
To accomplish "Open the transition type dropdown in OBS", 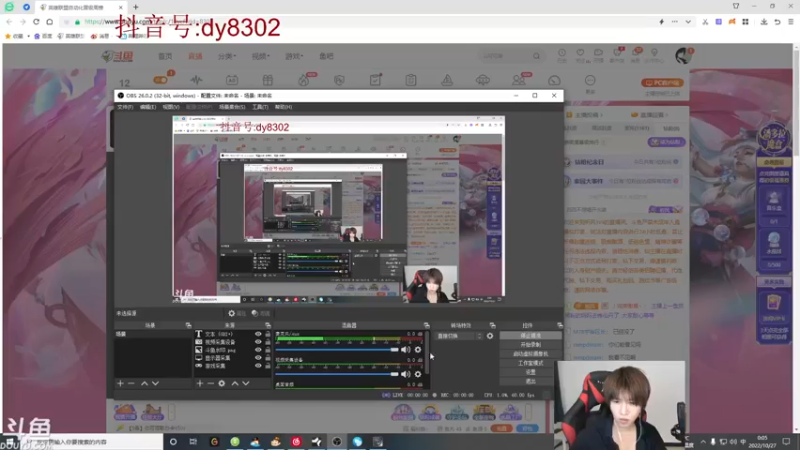I will tap(458, 336).
